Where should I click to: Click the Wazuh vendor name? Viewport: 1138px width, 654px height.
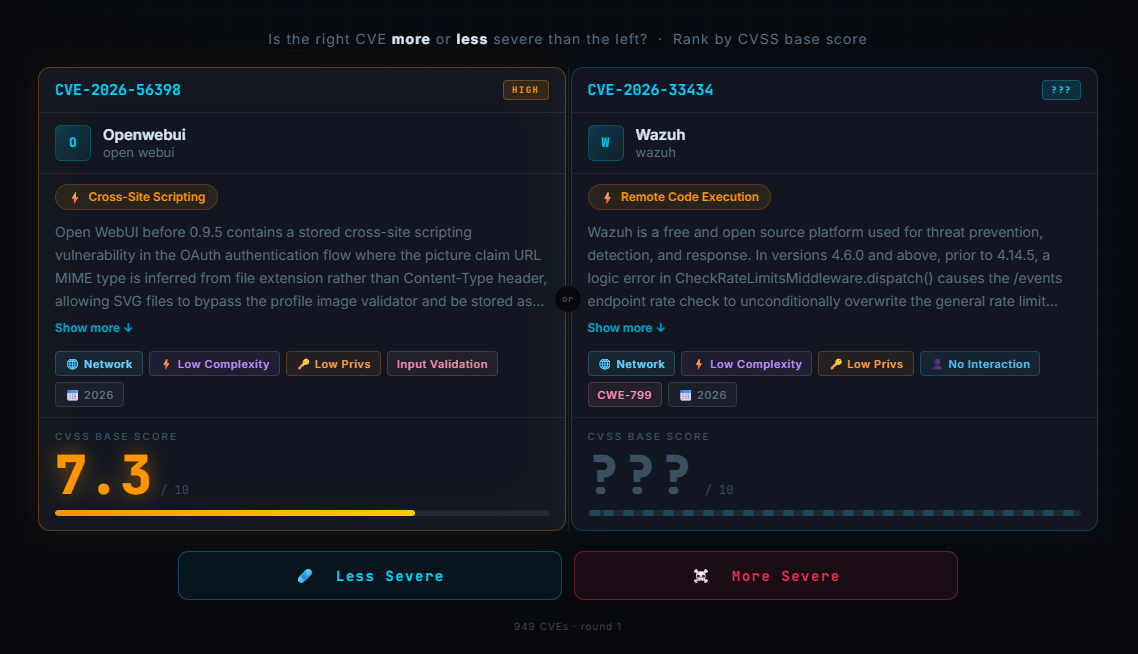click(660, 135)
